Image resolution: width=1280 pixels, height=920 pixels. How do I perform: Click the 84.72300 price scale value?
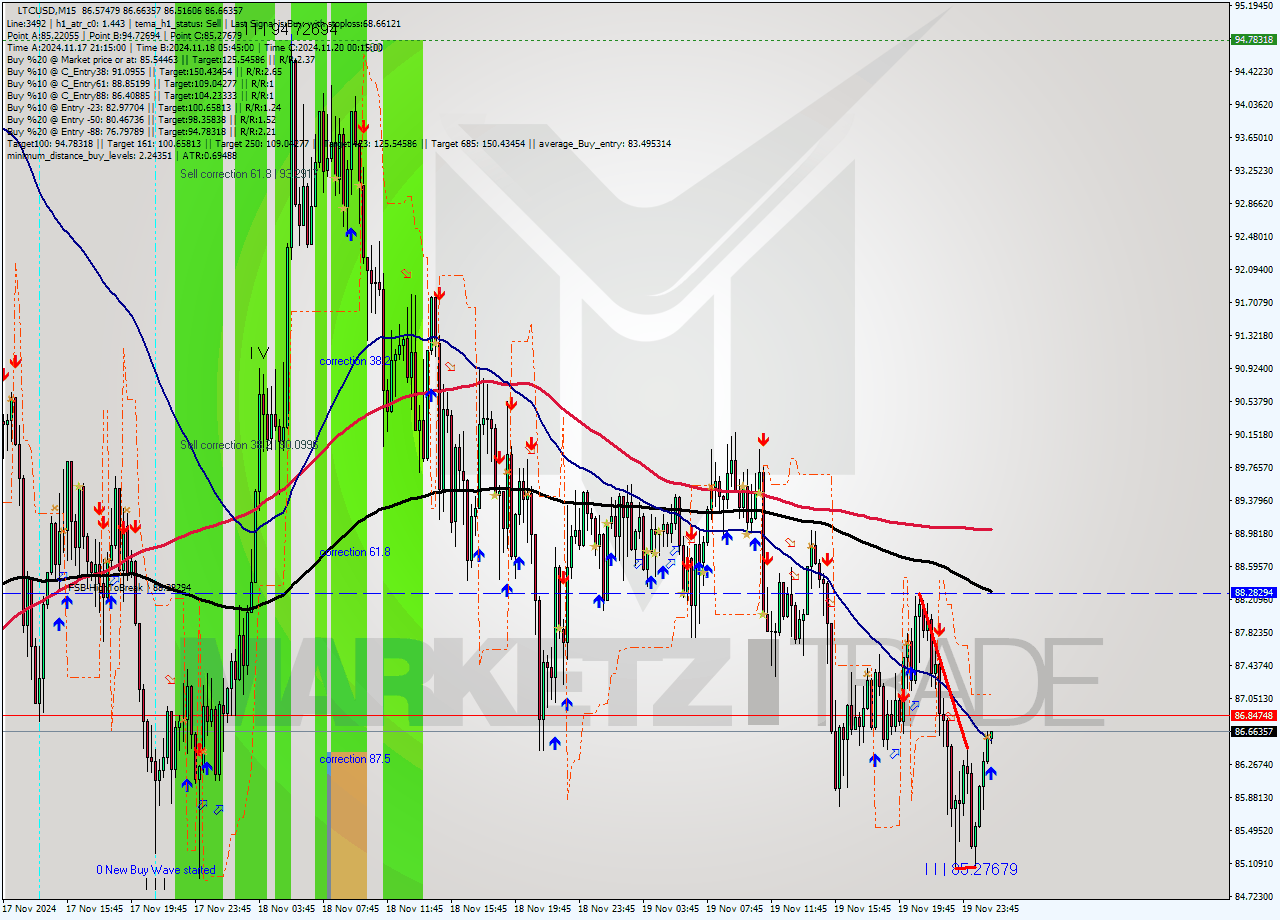1254,896
